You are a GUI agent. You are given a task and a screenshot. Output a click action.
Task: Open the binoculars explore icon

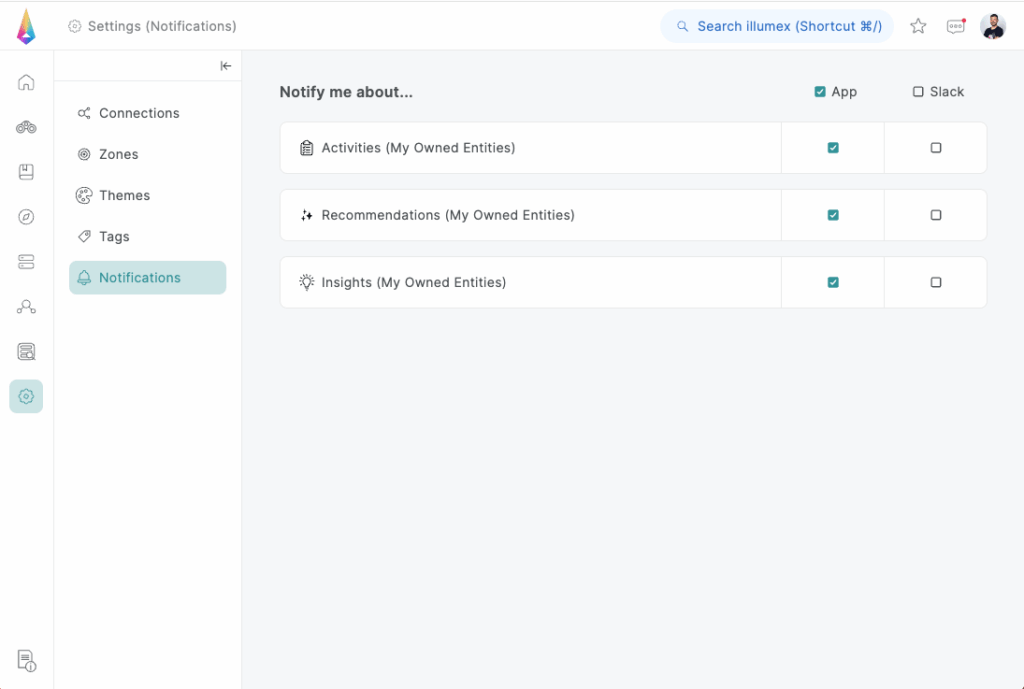coord(26,127)
